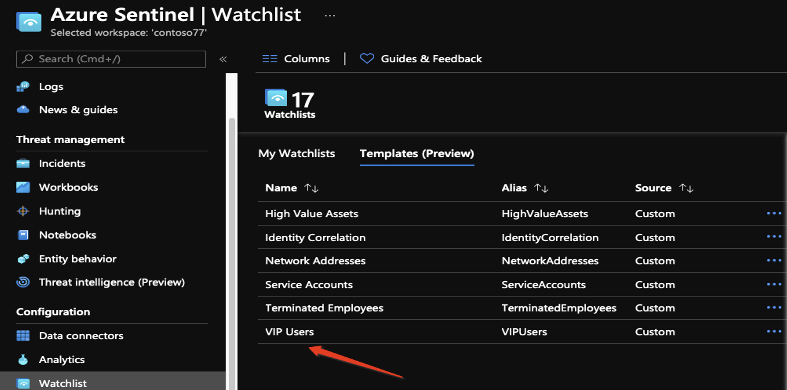The width and height of the screenshot is (787, 390).
Task: Open more options for Network Addresses
Action: coord(774,261)
